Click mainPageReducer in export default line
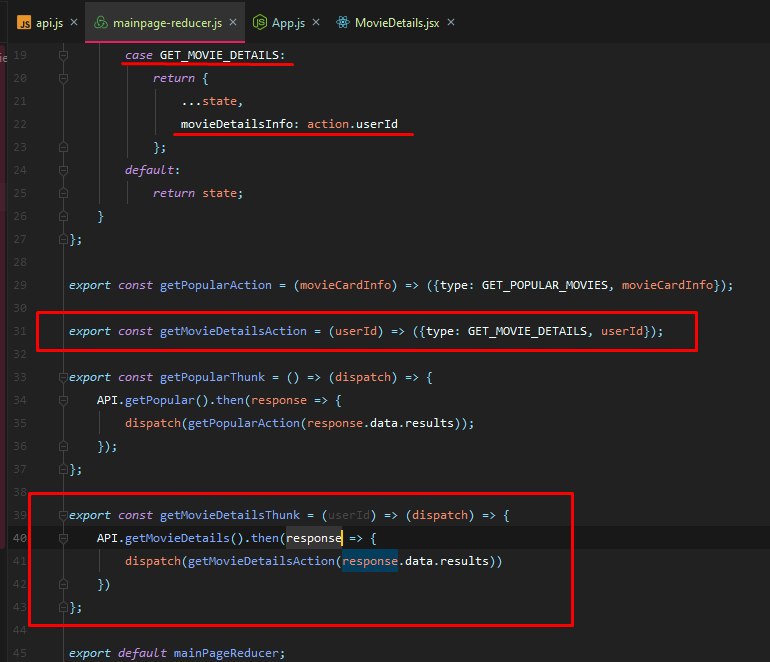The height and width of the screenshot is (662, 770). [x=226, y=653]
